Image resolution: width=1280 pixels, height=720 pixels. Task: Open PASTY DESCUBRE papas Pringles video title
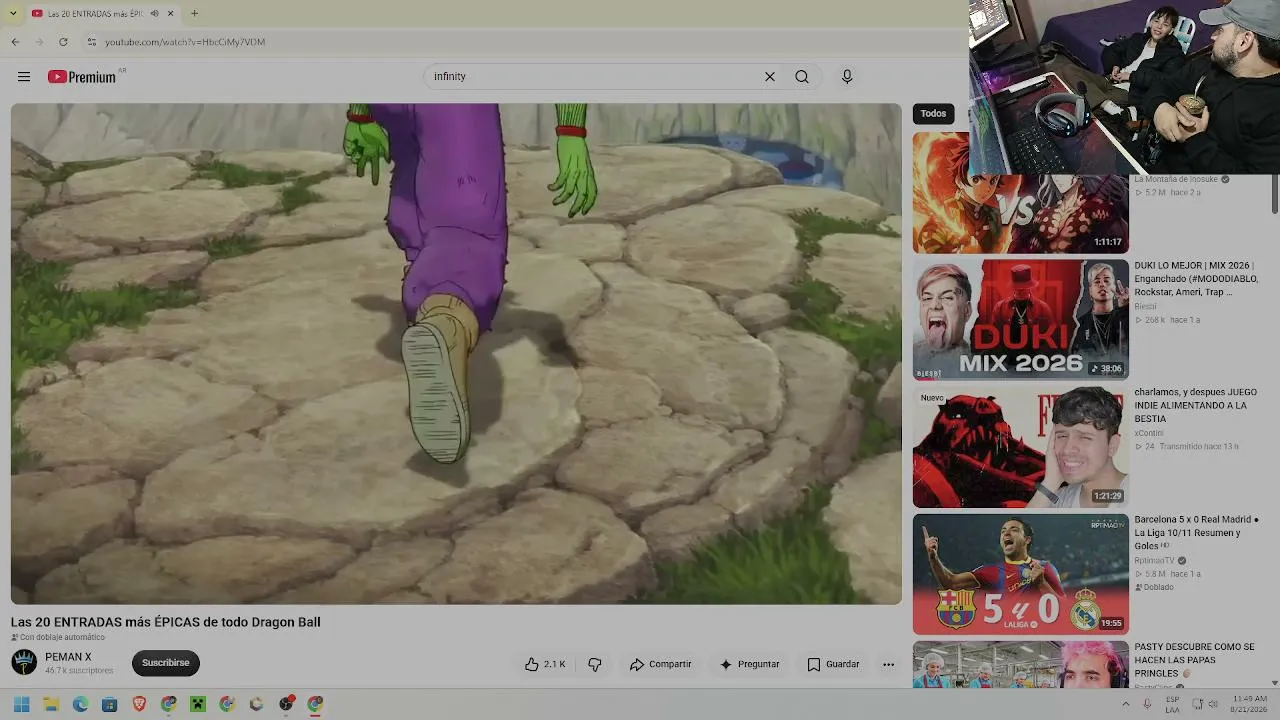coord(1194,660)
